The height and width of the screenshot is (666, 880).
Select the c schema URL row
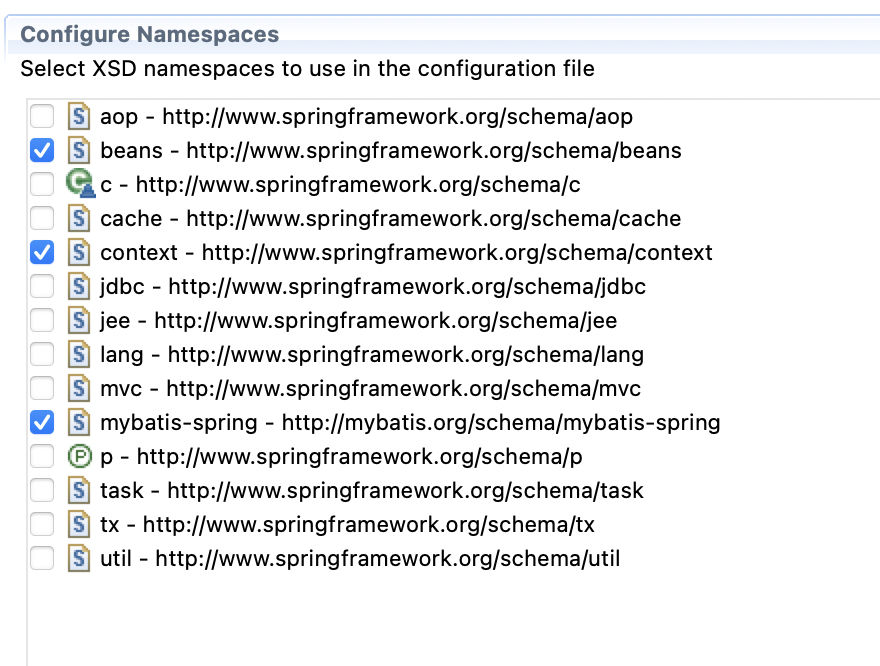340,185
